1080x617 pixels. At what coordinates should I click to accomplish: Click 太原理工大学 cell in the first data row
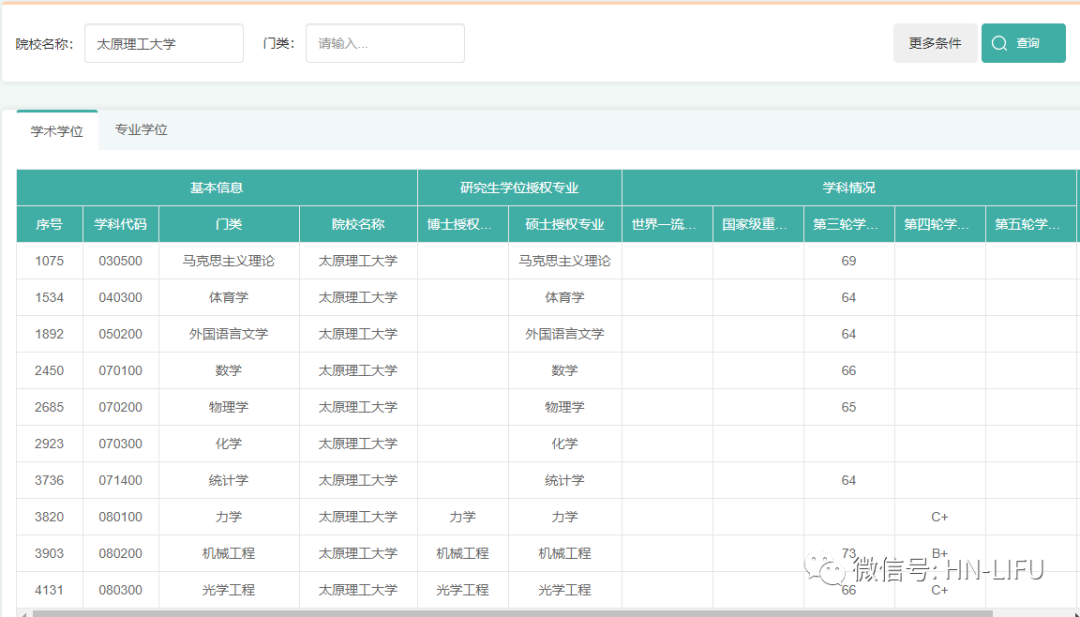click(x=357, y=260)
